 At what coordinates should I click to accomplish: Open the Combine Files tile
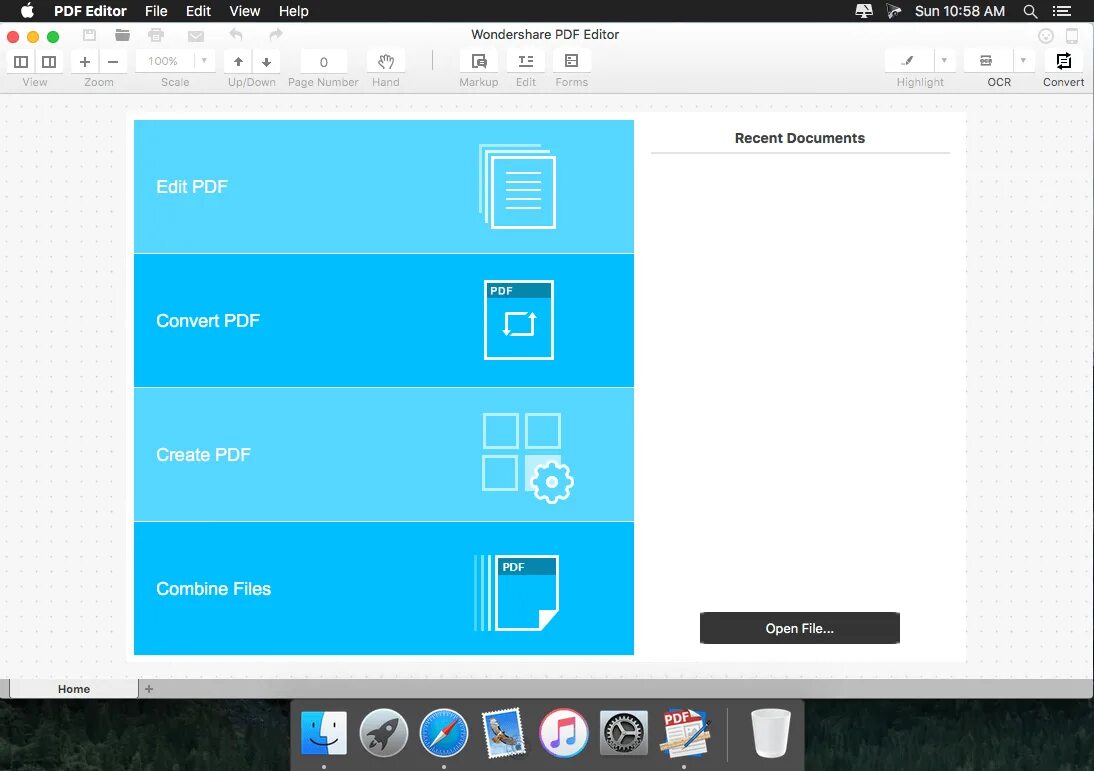coord(384,588)
